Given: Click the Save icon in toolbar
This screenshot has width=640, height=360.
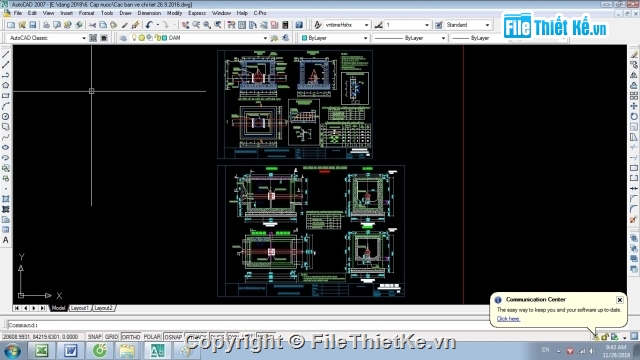Looking at the screenshot, I should tap(33, 25).
